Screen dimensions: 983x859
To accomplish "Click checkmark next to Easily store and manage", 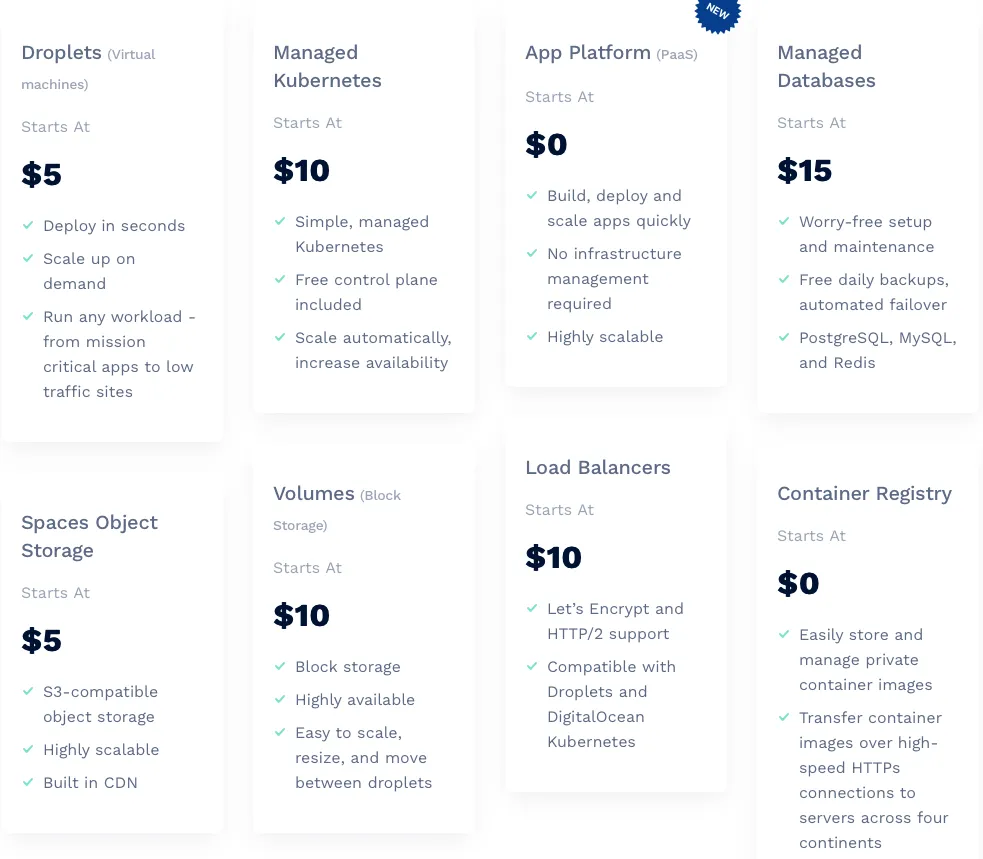I will point(784,634).
